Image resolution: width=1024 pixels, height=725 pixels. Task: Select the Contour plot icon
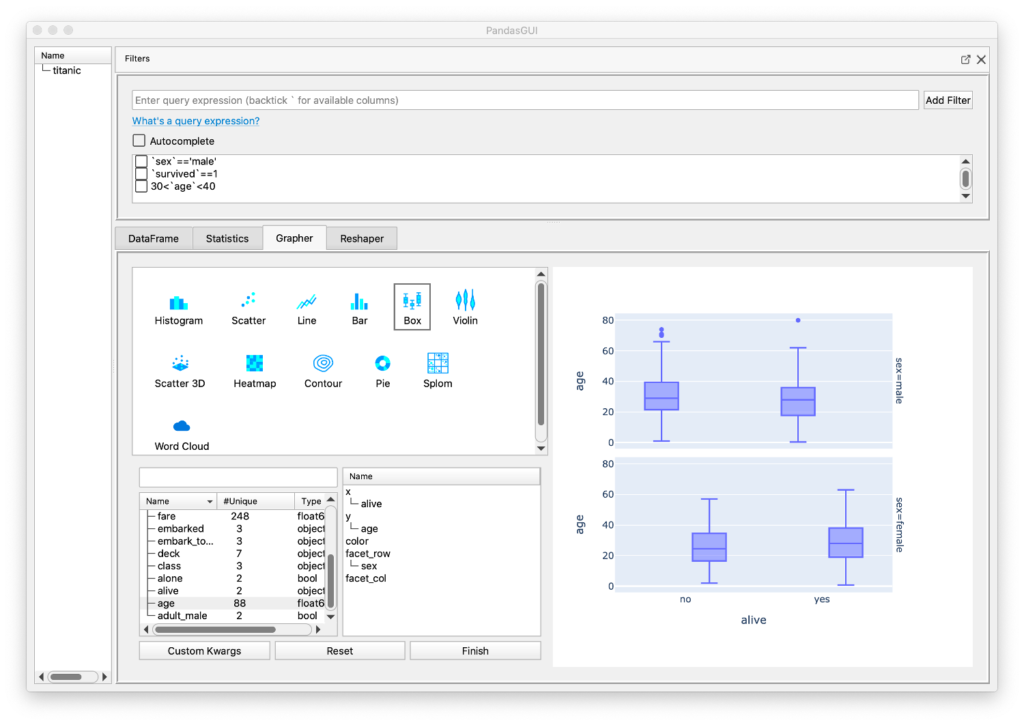click(x=322, y=364)
